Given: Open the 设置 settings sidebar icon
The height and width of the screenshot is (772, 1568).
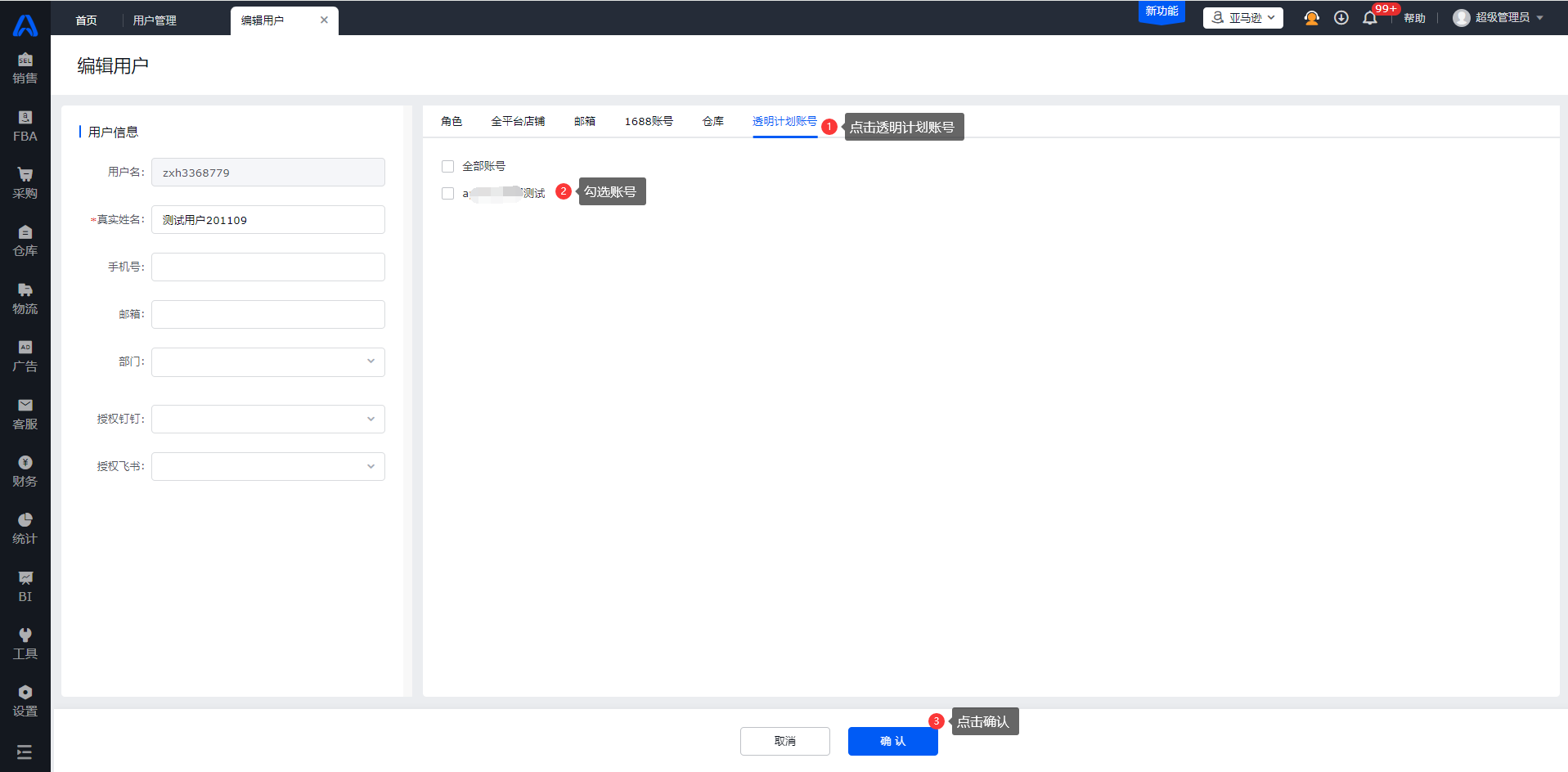Looking at the screenshot, I should (25, 701).
